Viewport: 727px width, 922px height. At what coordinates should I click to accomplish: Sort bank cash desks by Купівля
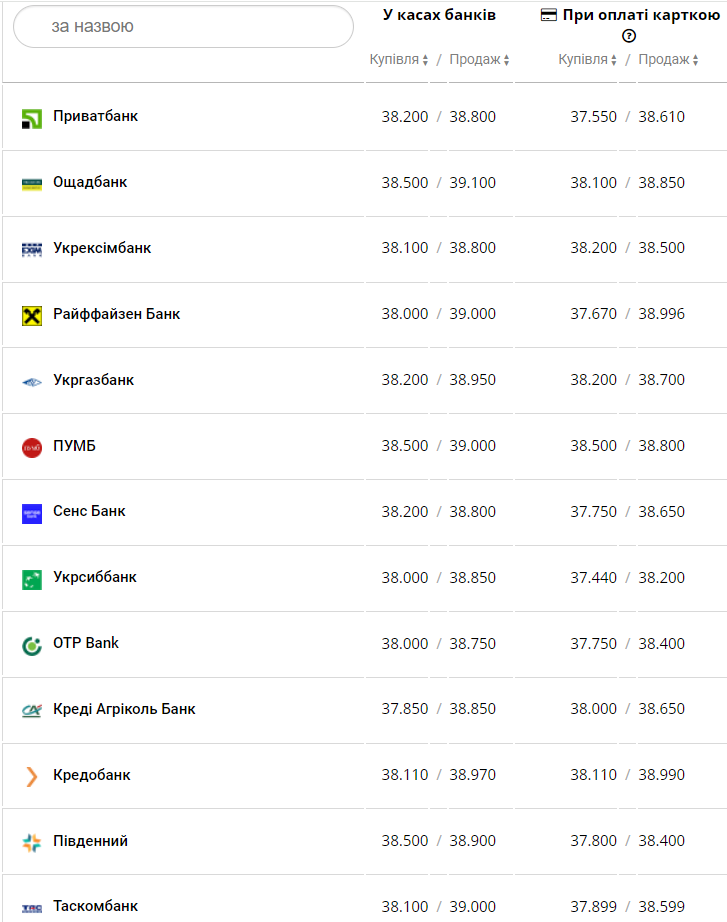coord(399,60)
